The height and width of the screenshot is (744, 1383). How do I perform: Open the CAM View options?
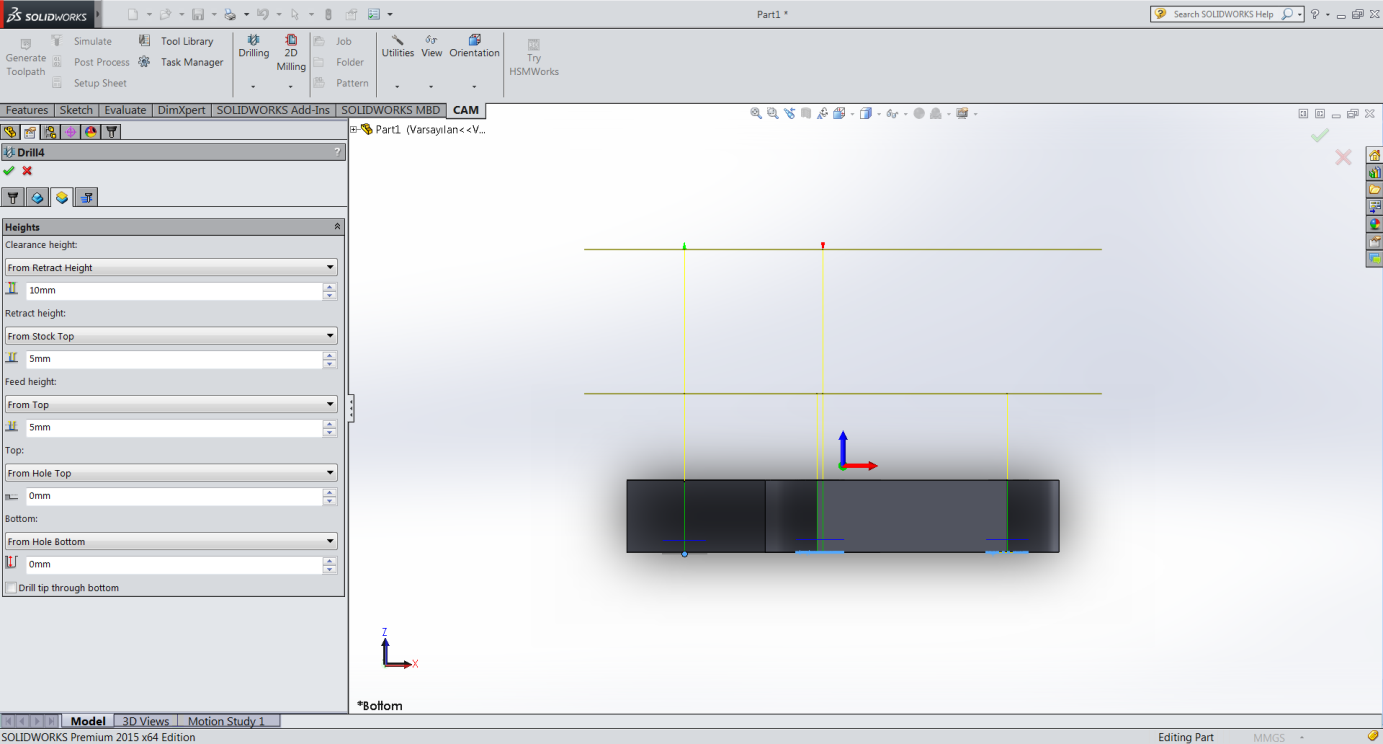[432, 46]
